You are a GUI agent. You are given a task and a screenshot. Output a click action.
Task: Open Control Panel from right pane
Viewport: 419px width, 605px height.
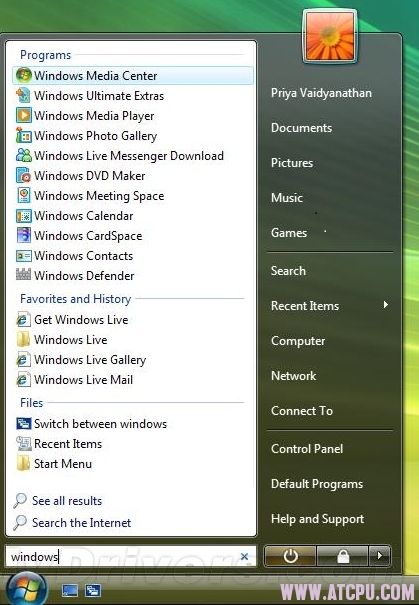tap(307, 448)
